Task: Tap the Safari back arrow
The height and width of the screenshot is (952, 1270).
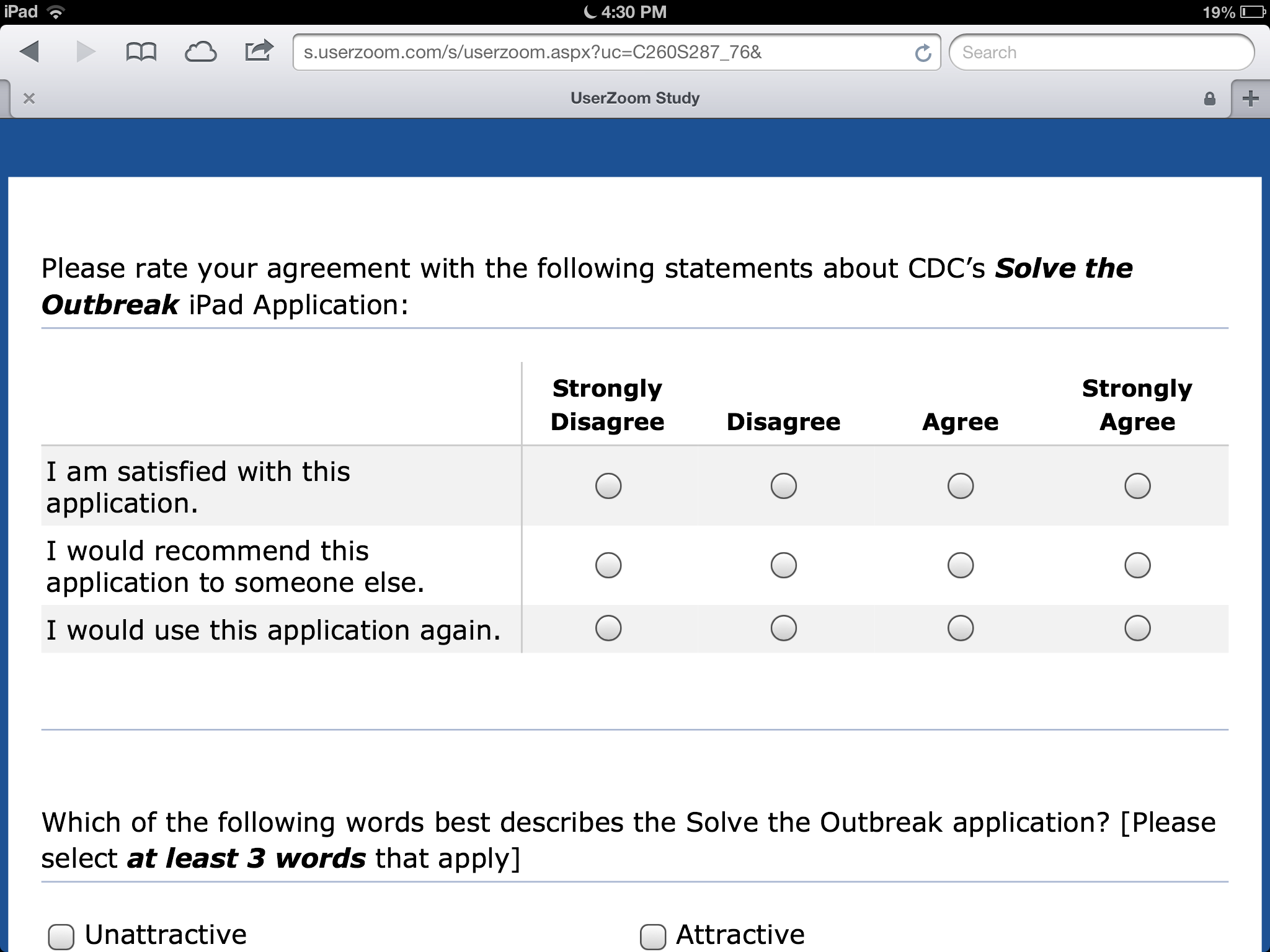Action: coord(30,51)
